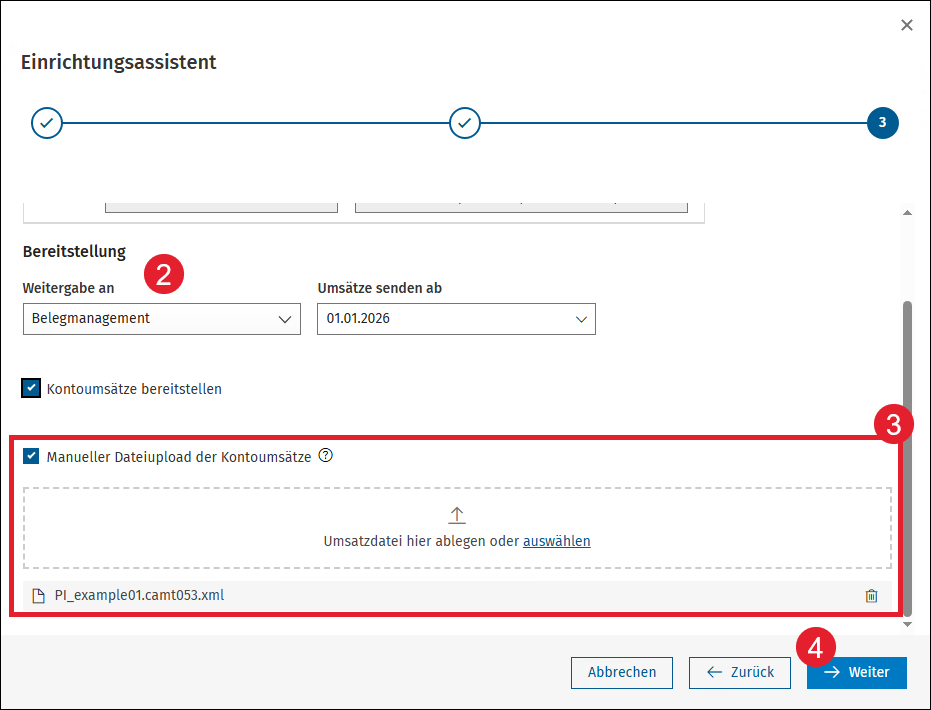Click the Bereitstellung section heading
Image resolution: width=931 pixels, height=710 pixels.
(74, 252)
